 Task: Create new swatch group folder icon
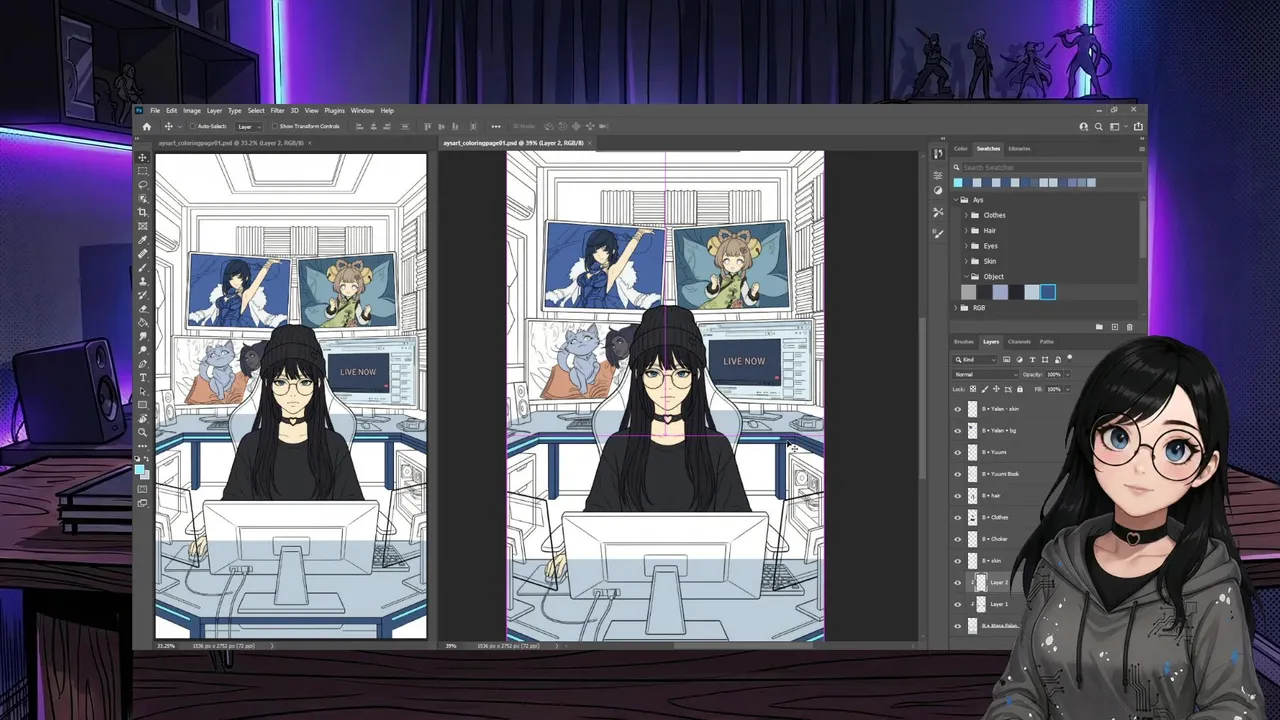coord(1099,327)
